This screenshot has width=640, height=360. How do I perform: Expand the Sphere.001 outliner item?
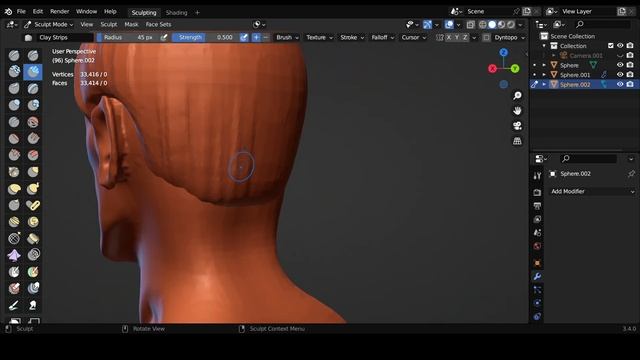[544, 75]
